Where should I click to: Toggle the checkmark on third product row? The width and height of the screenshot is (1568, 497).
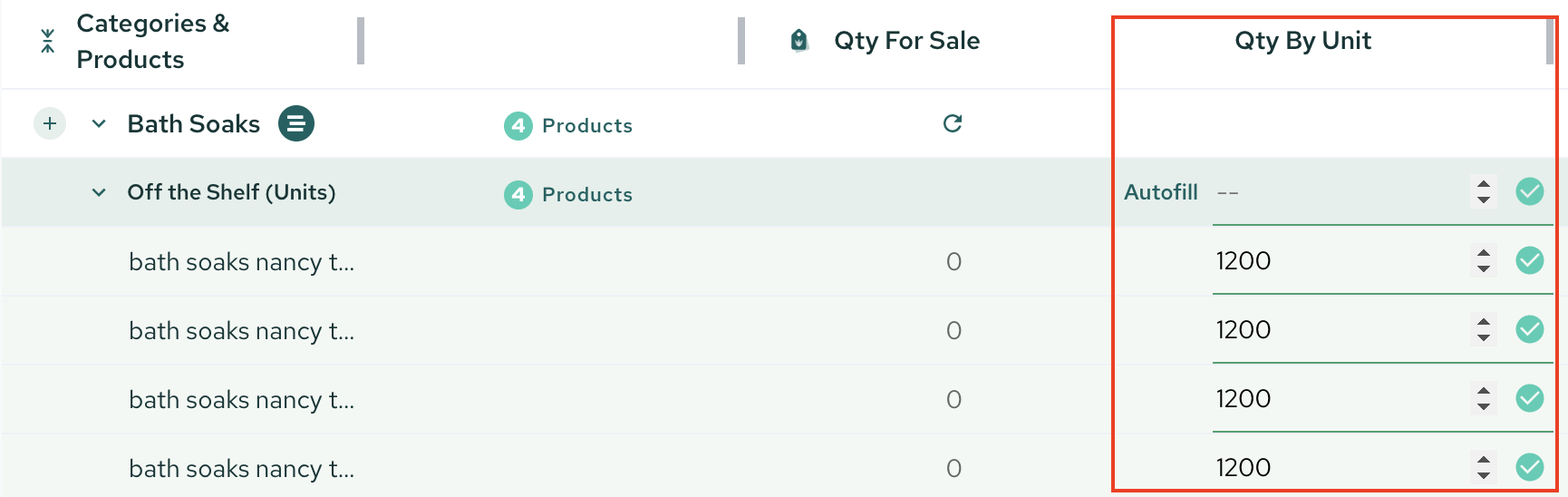(x=1530, y=398)
